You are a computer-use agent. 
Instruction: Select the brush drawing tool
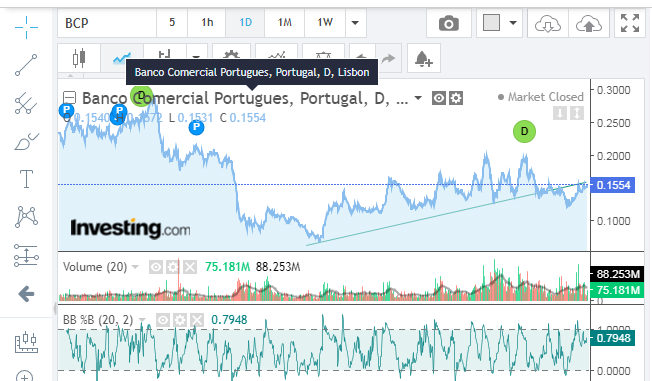(26, 141)
